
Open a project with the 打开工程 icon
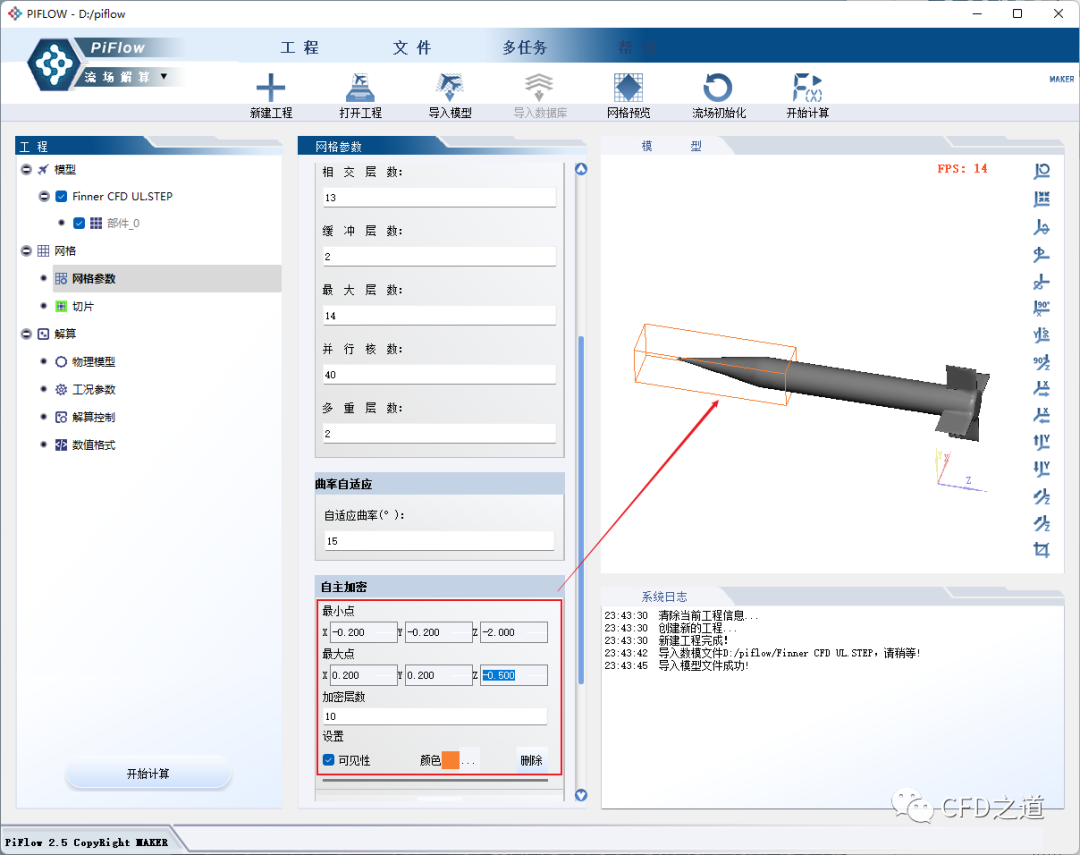click(x=360, y=88)
